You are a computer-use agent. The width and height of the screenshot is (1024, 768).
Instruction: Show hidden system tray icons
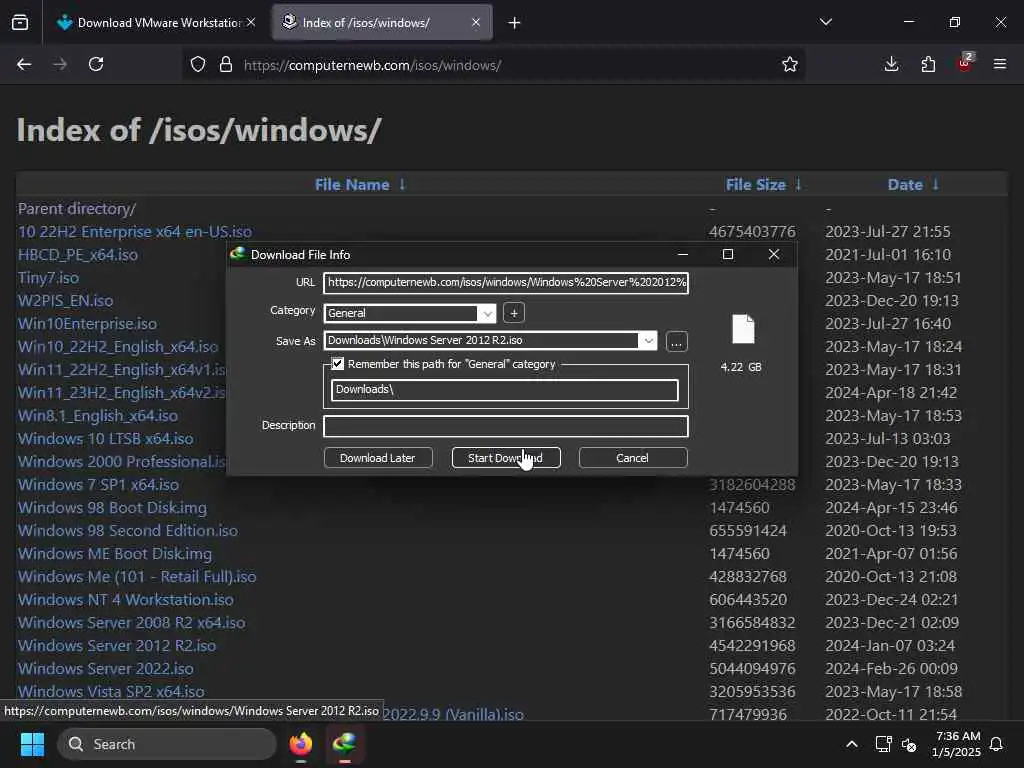tap(852, 744)
